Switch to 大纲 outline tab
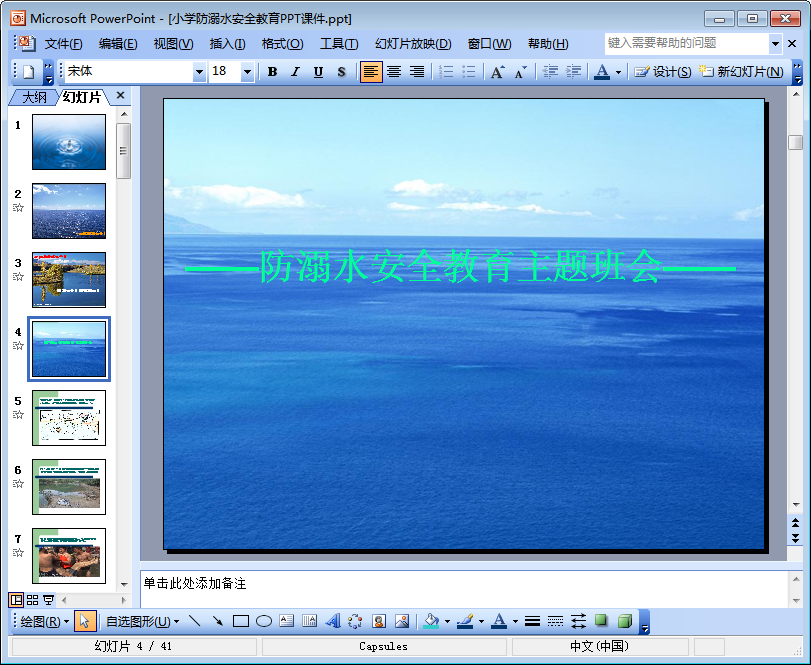This screenshot has height=665, width=811. coord(34,97)
